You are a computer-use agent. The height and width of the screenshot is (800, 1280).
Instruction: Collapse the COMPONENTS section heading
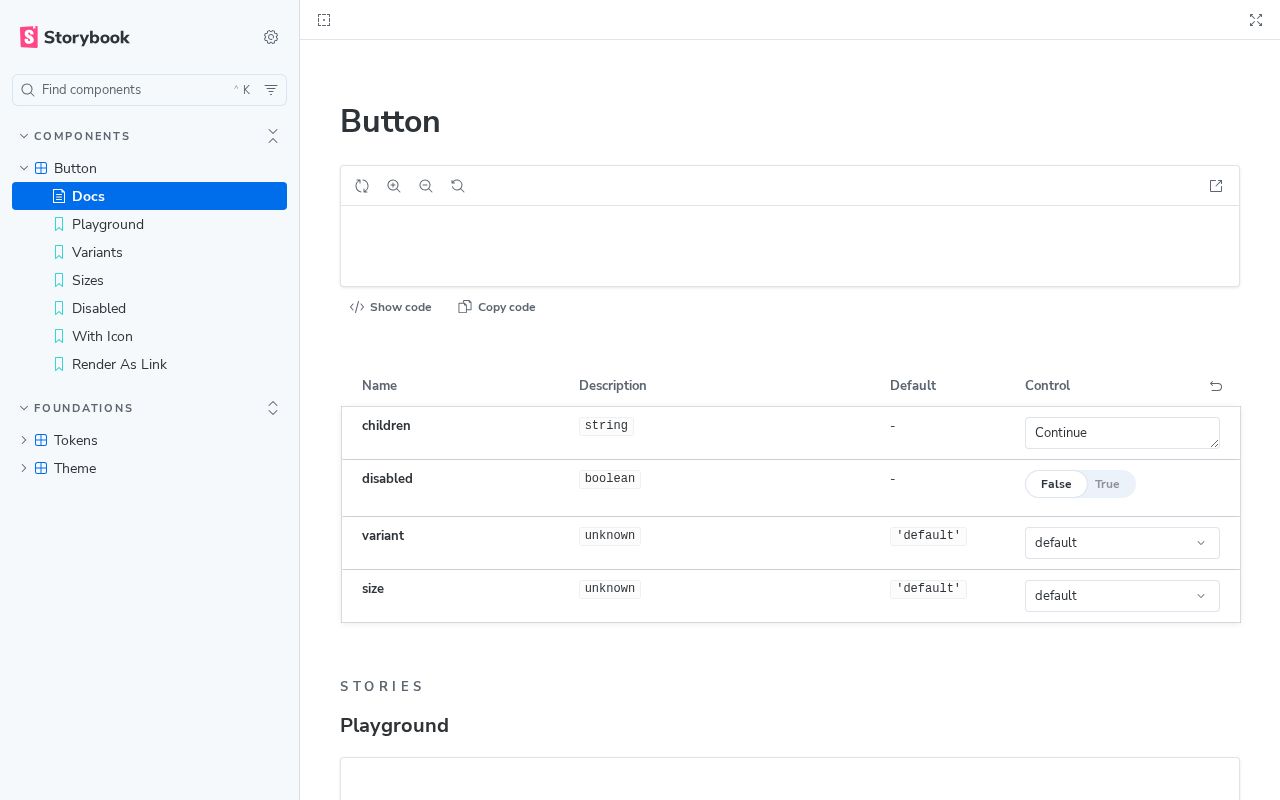75,136
